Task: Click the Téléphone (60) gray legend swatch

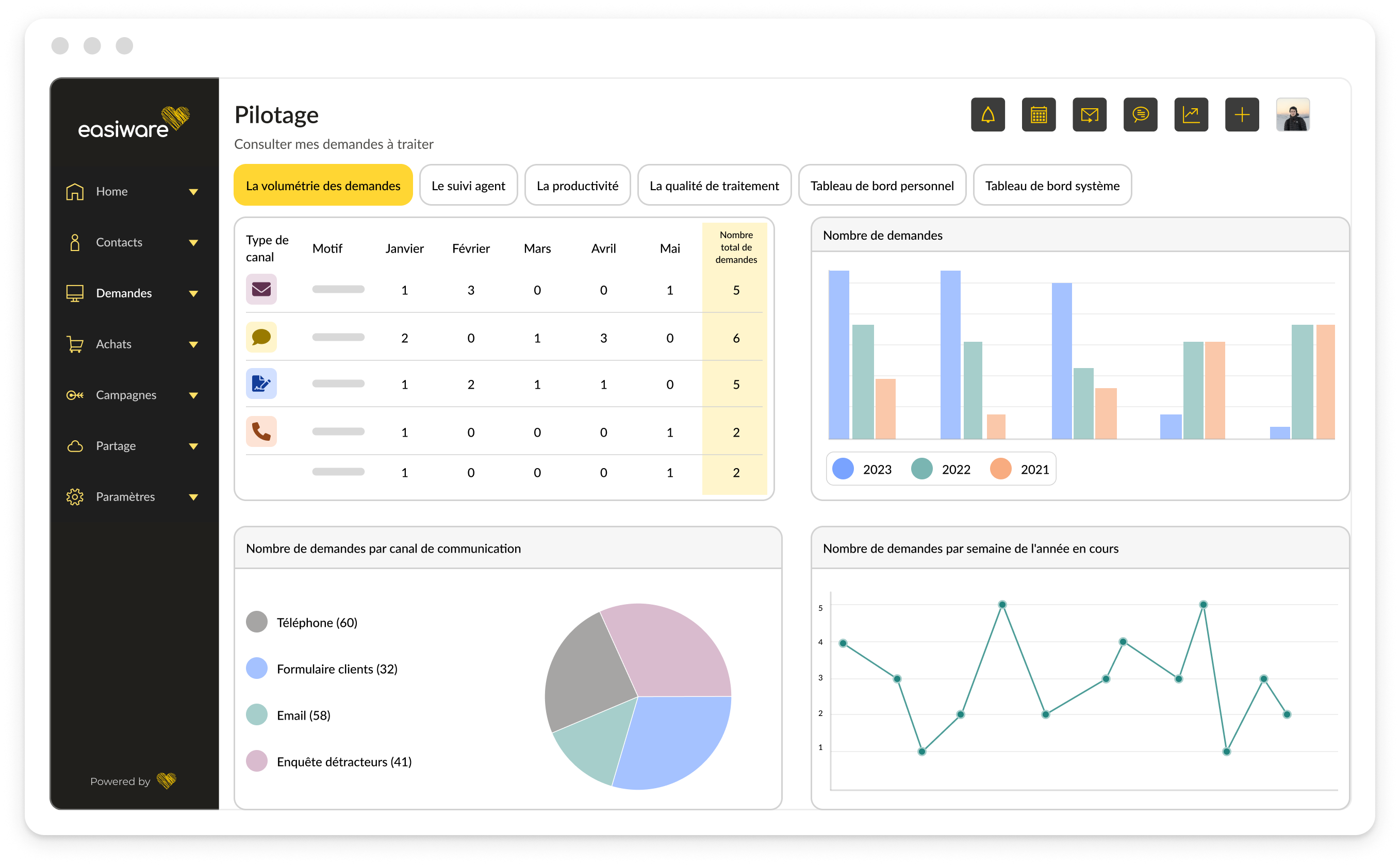Action: tap(257, 622)
